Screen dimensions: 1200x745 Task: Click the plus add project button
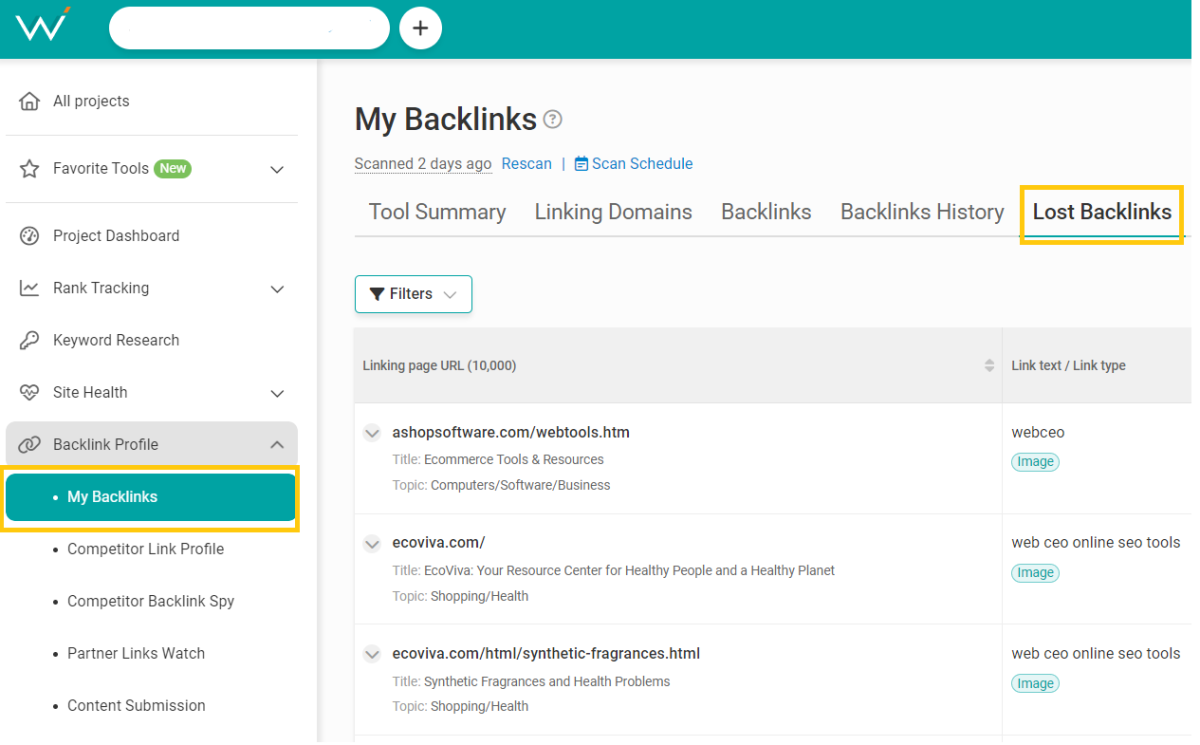(420, 28)
